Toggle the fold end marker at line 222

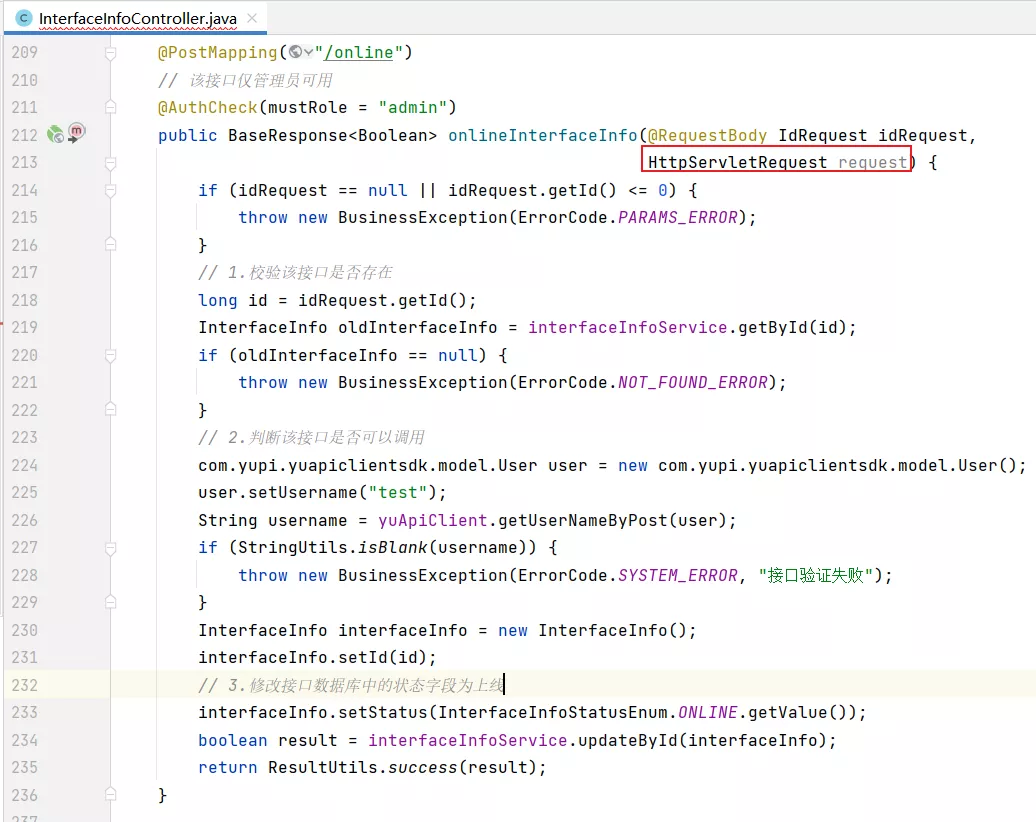(111, 410)
